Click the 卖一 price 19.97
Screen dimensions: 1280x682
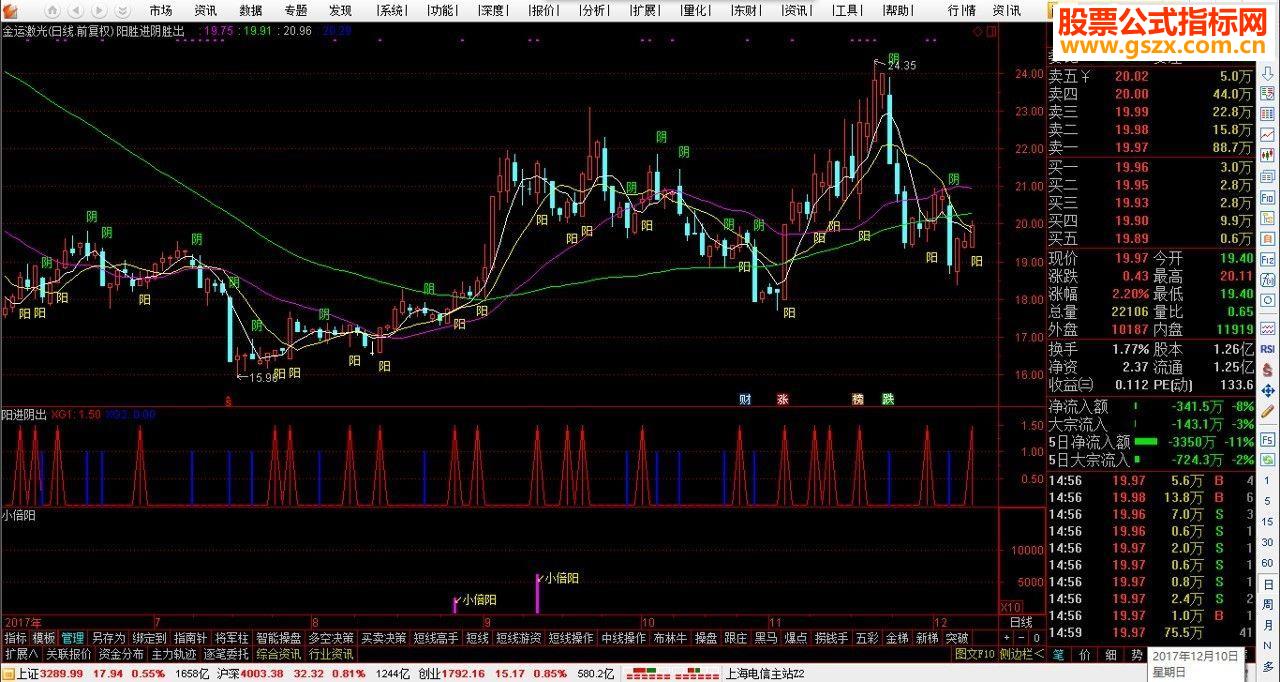[x=1132, y=147]
